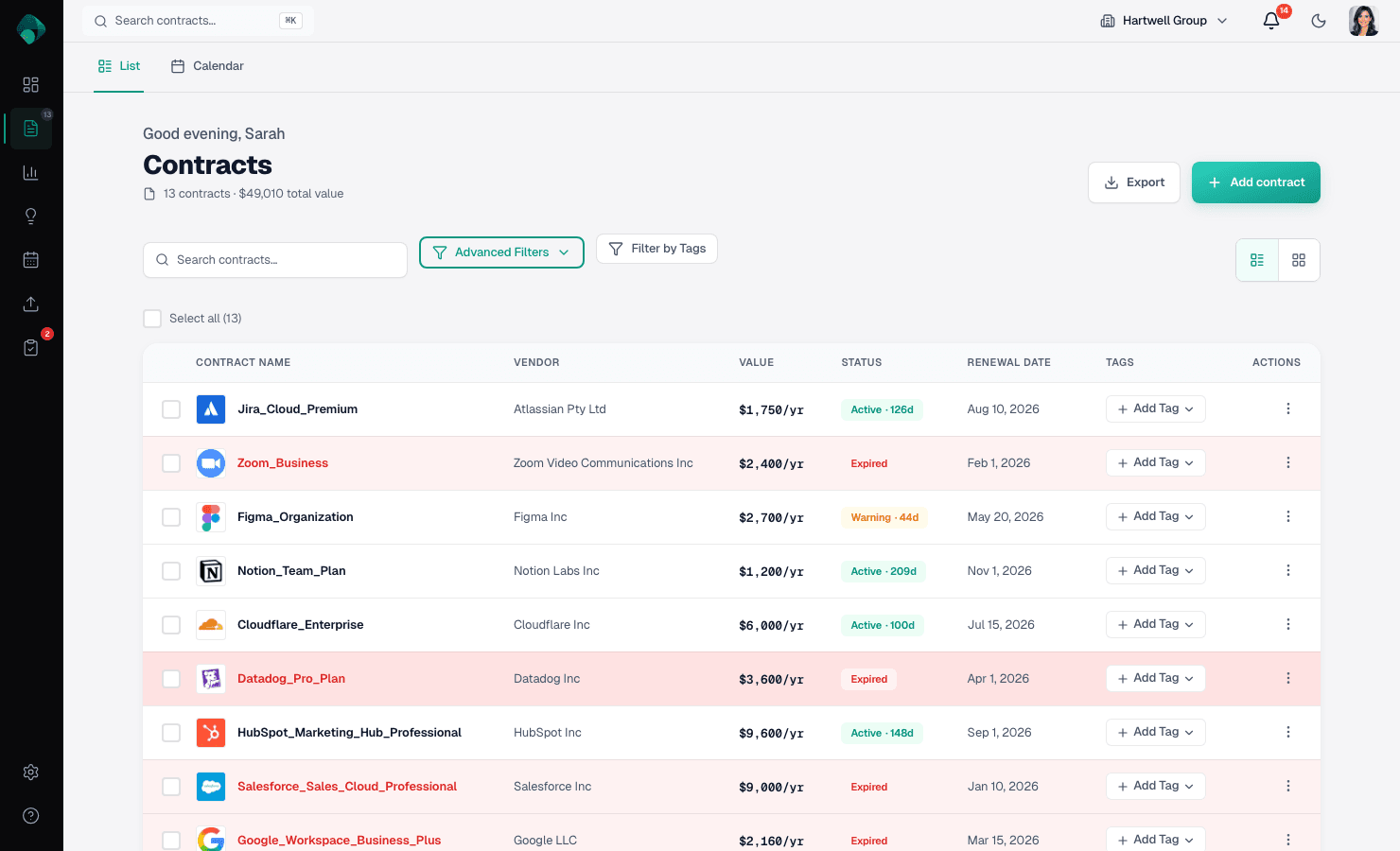The image size is (1400, 851).
Task: Expand the Advanced Filters dropdown
Action: [x=501, y=252]
